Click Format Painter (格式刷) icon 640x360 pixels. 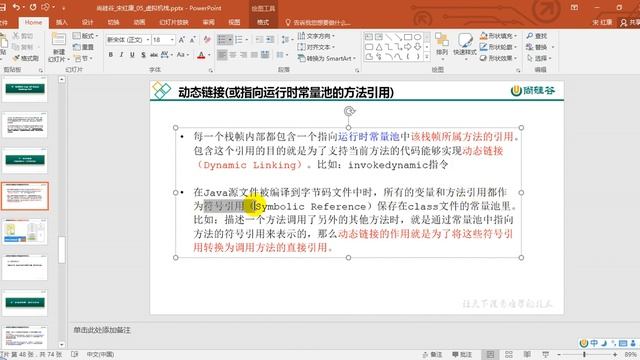25,58
